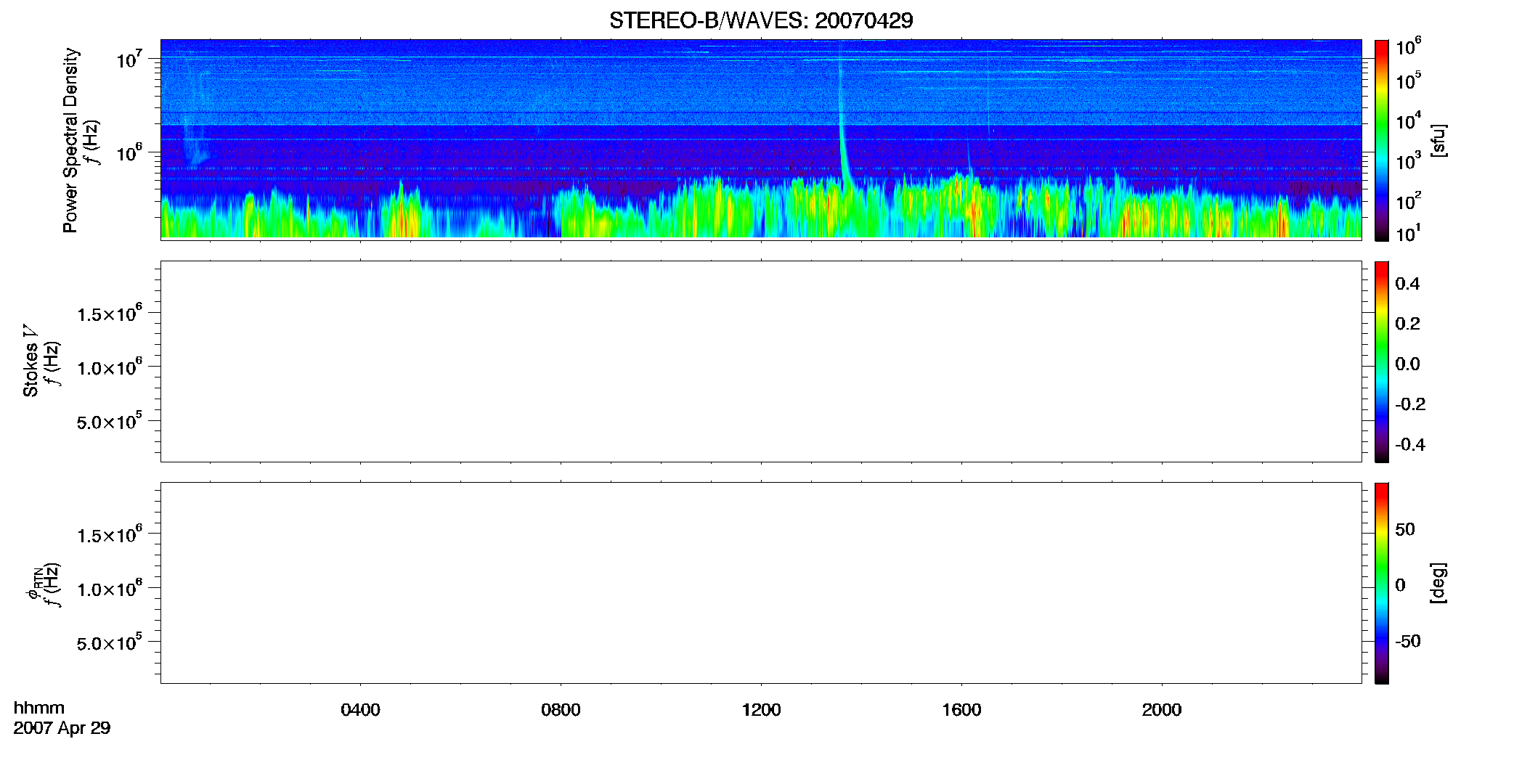Click the 5.0×10^5 tick in phi RTN panel

click(110, 642)
